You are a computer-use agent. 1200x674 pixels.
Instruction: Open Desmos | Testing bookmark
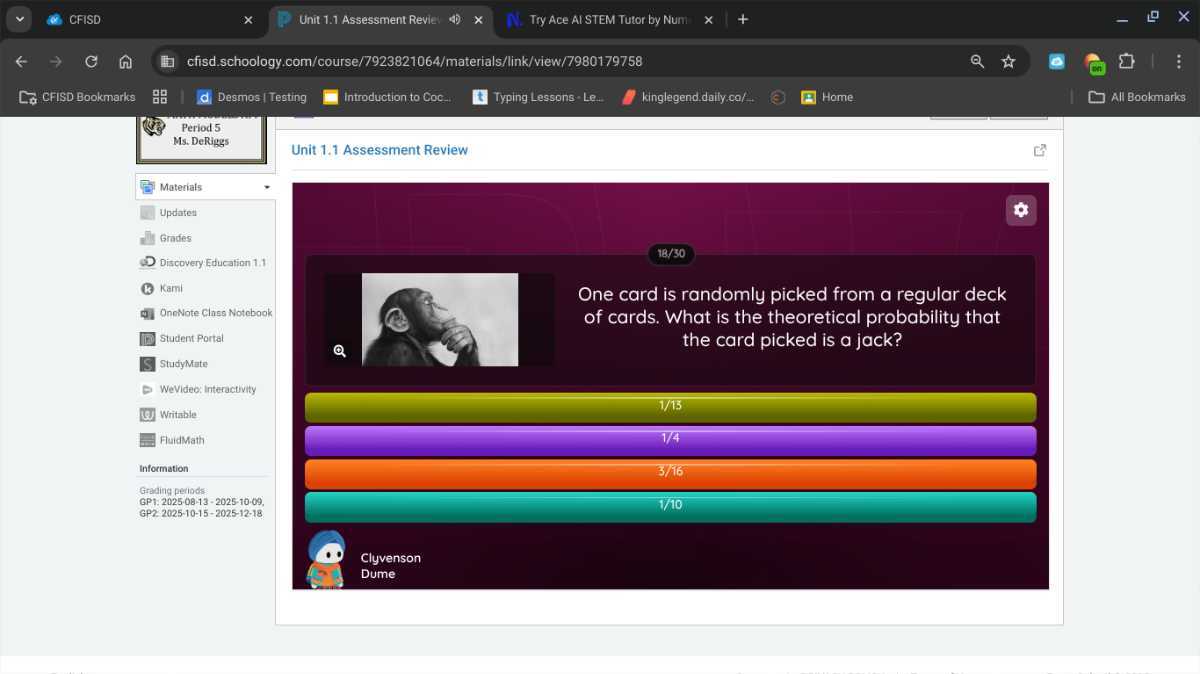point(252,97)
